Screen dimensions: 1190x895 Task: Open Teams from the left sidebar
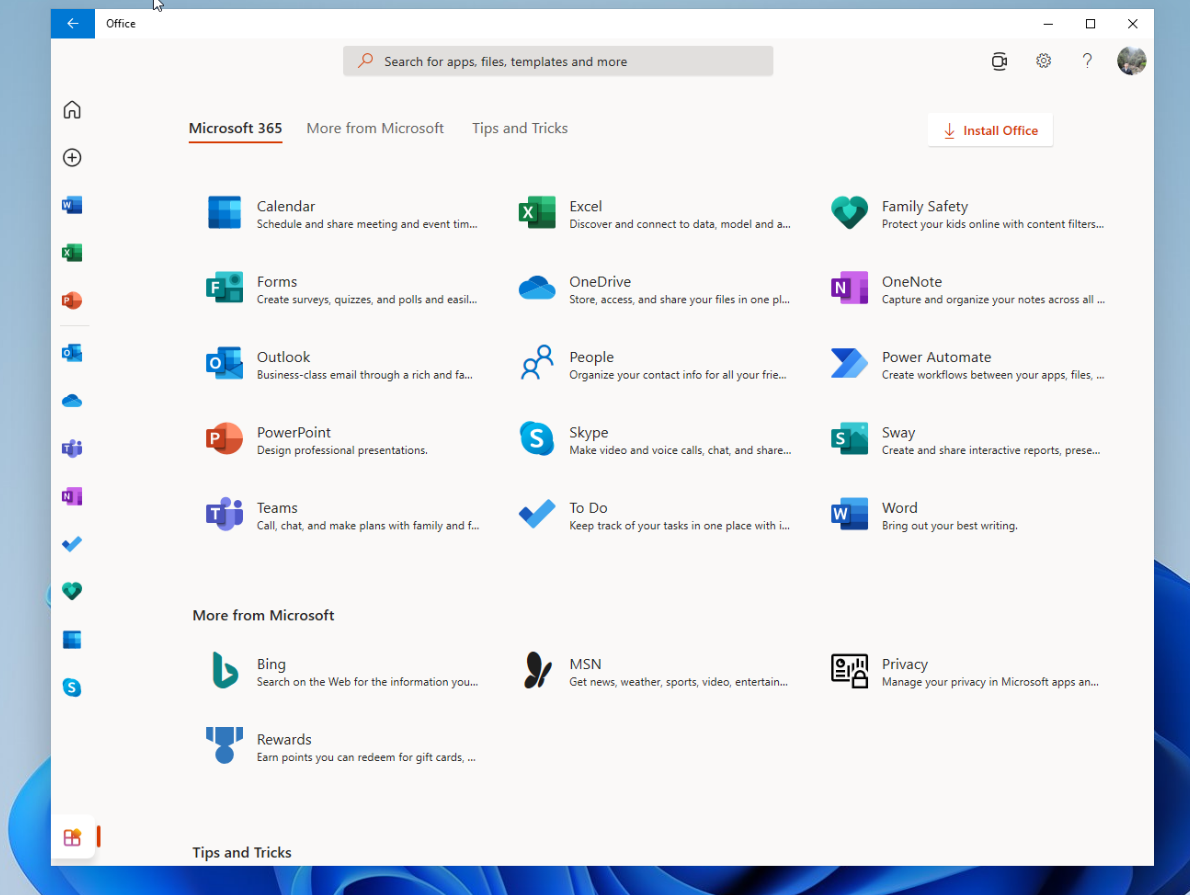pyautogui.click(x=72, y=448)
